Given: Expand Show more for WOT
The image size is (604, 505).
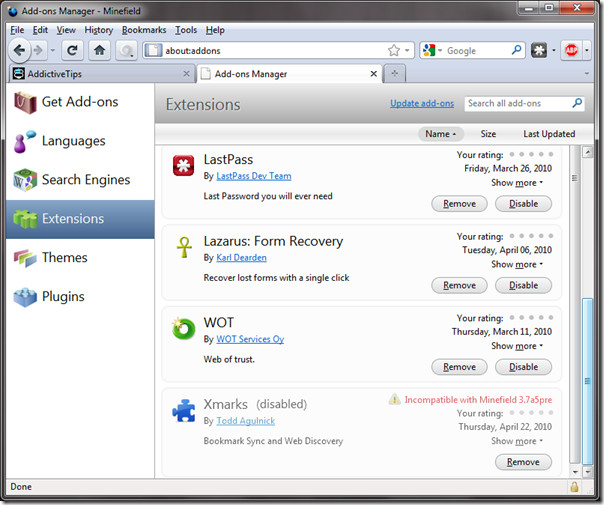Looking at the screenshot, I should pyautogui.click(x=517, y=346).
